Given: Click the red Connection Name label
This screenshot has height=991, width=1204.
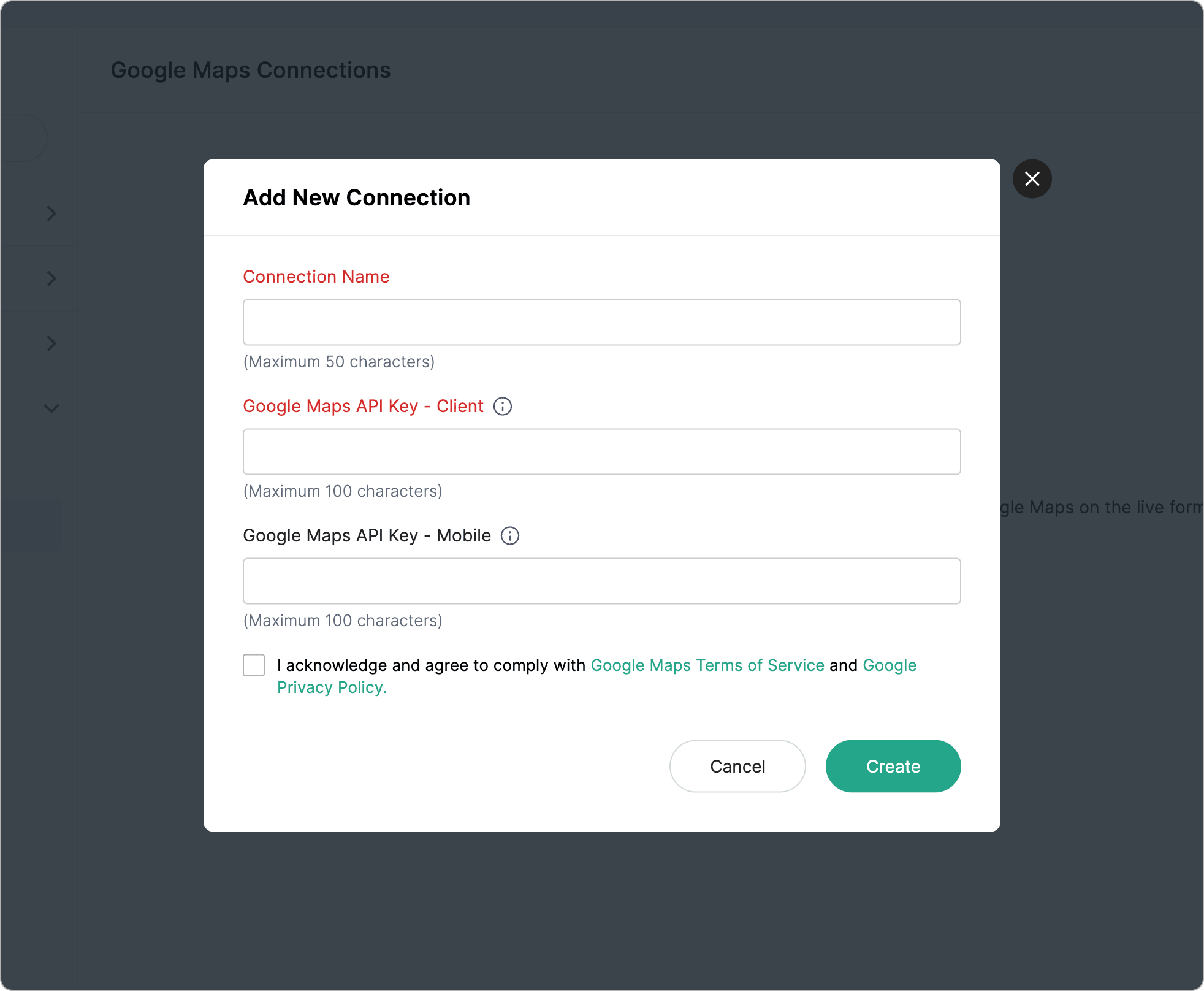Looking at the screenshot, I should 316,277.
